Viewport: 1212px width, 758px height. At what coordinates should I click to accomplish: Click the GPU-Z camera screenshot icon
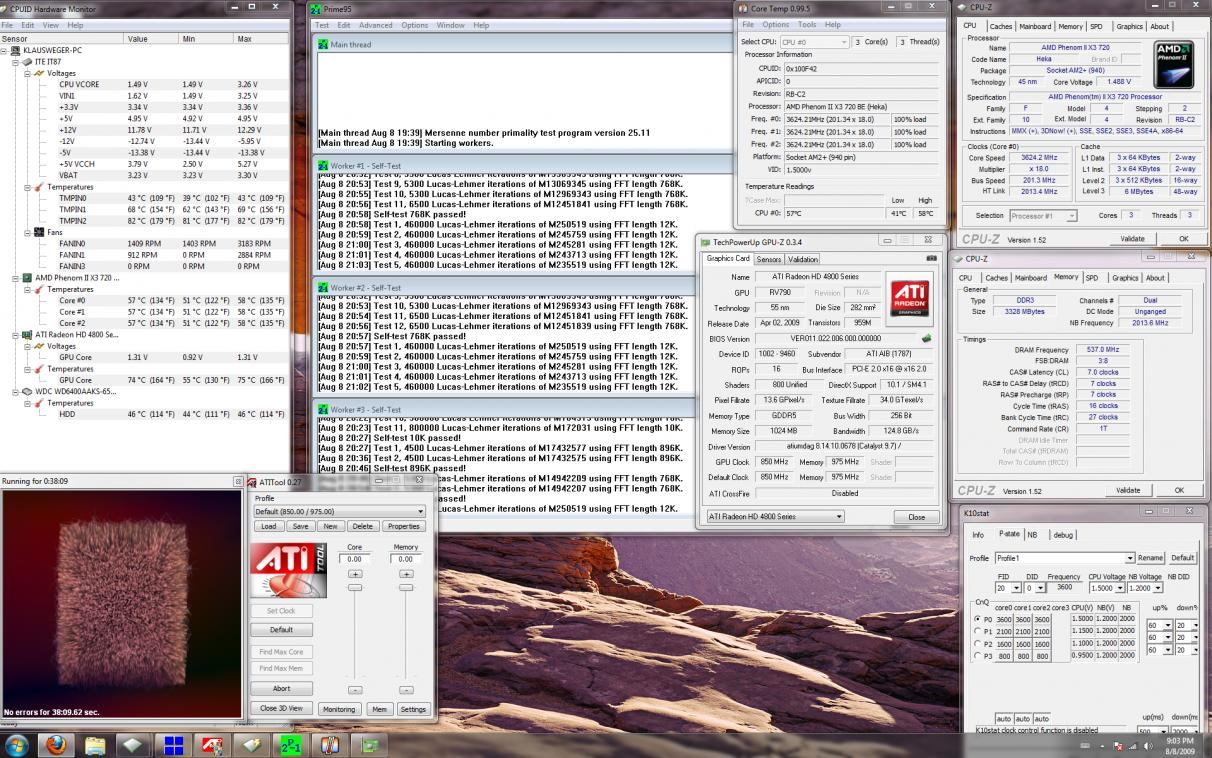[932, 258]
